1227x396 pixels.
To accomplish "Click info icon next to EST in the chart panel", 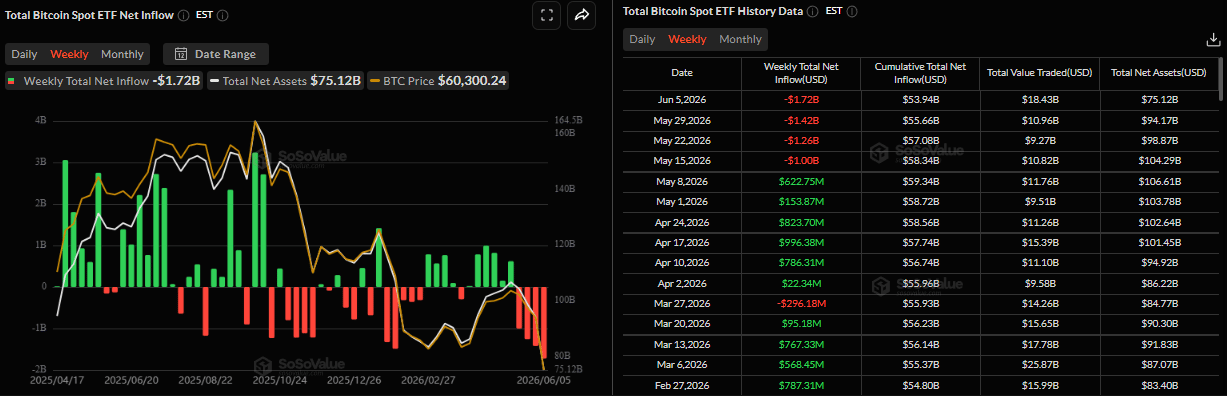I will [222, 16].
